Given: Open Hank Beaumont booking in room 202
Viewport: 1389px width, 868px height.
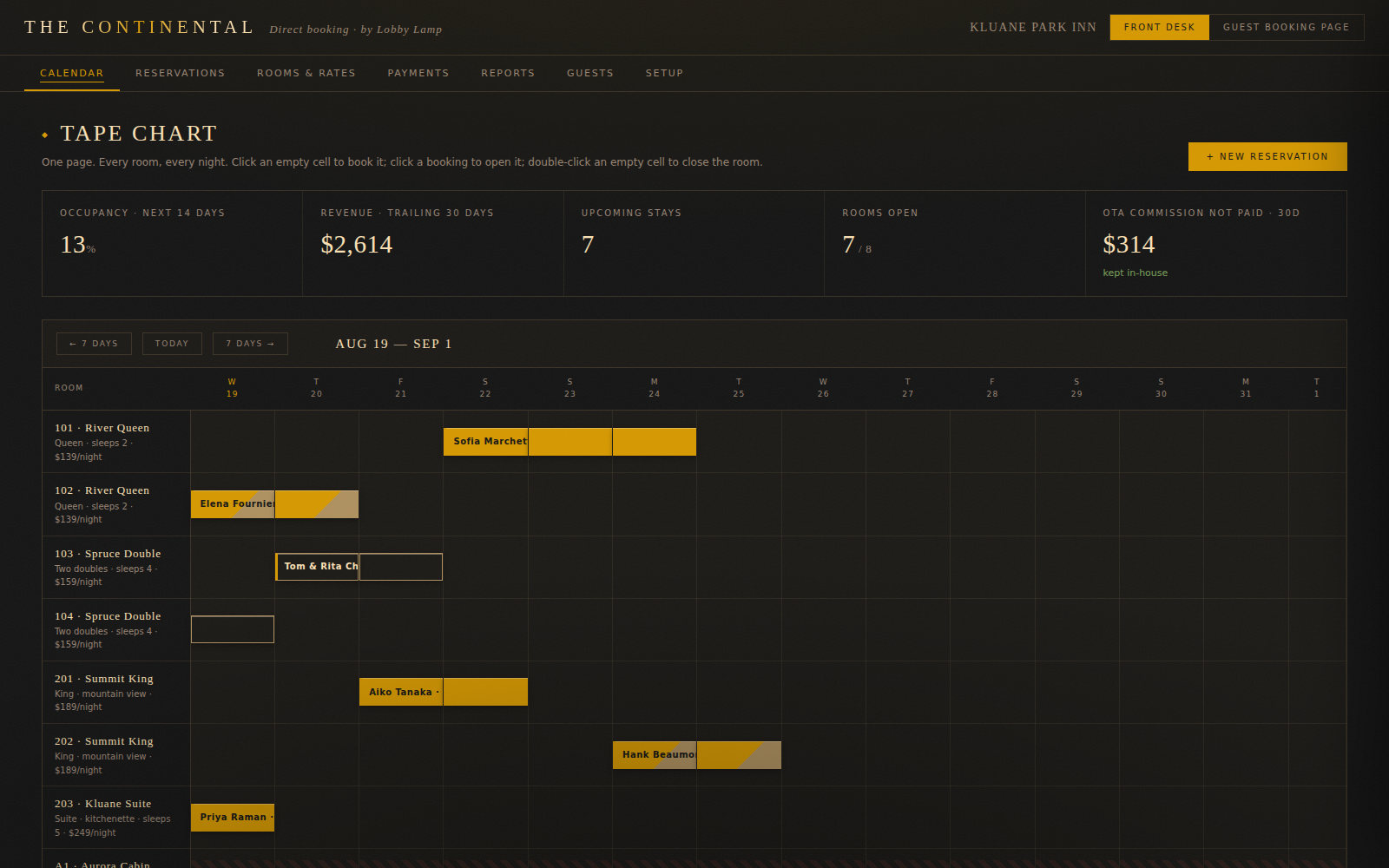Looking at the screenshot, I should point(696,755).
